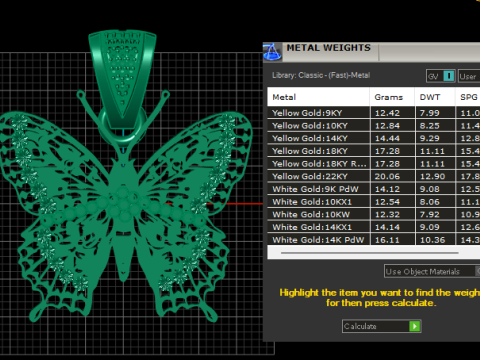Sort by the Metal column header
Viewport: 480px width, 360px height.
[x=318, y=97]
